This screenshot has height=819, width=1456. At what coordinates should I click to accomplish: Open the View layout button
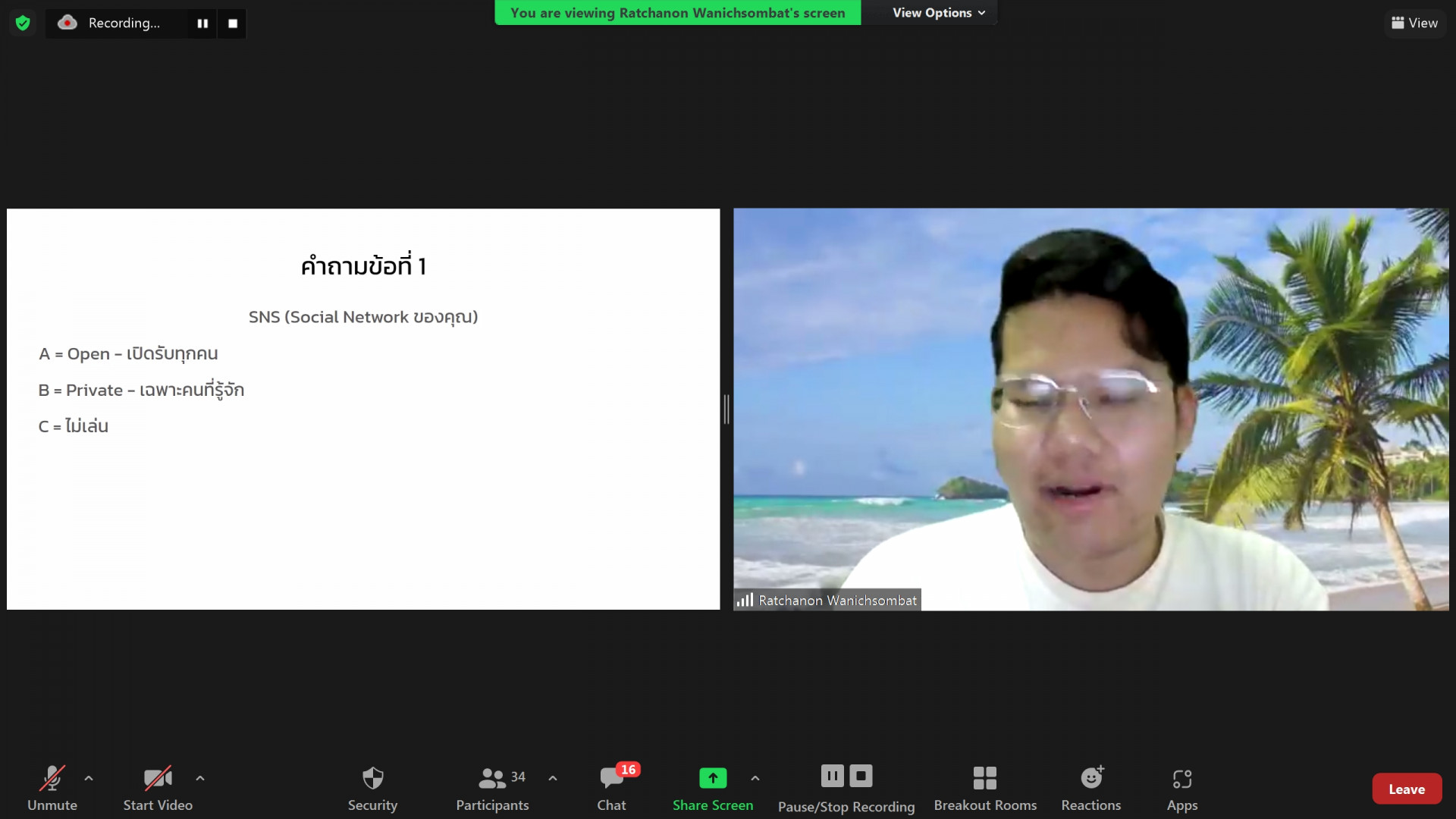pos(1414,23)
